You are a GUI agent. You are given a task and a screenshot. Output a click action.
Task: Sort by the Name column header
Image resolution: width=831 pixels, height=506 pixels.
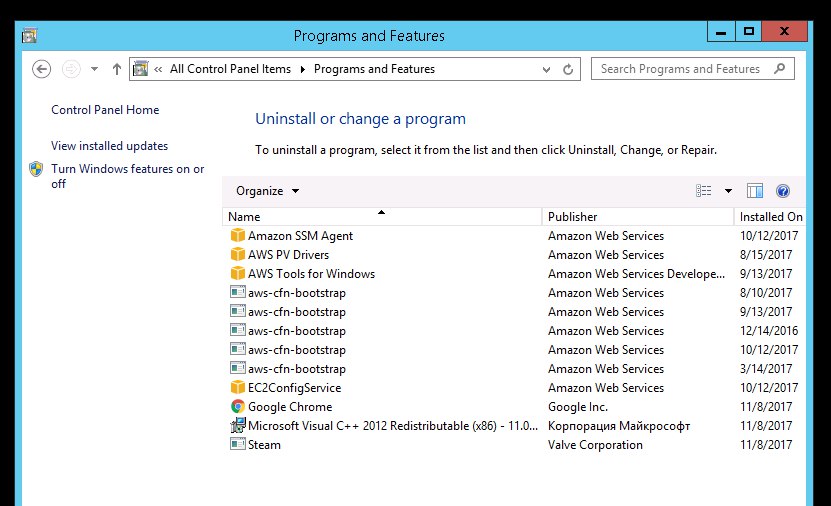[382, 217]
